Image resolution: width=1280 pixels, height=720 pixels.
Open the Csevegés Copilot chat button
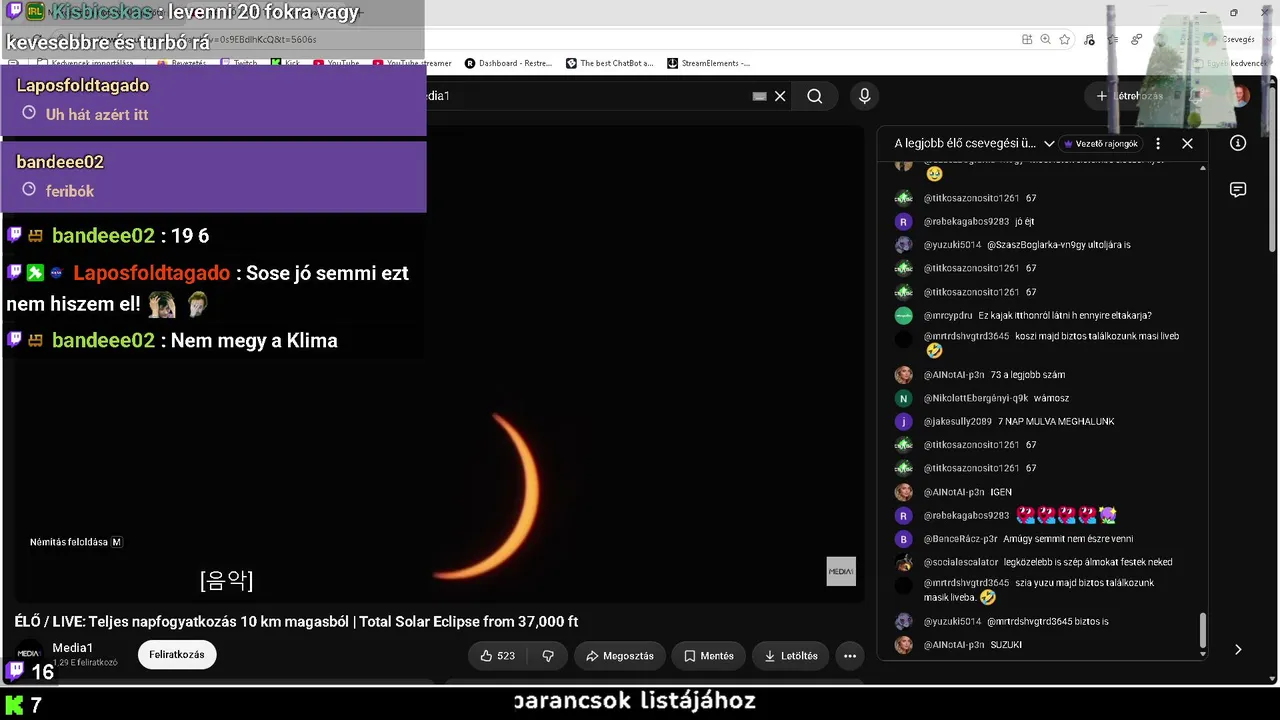(x=1229, y=39)
